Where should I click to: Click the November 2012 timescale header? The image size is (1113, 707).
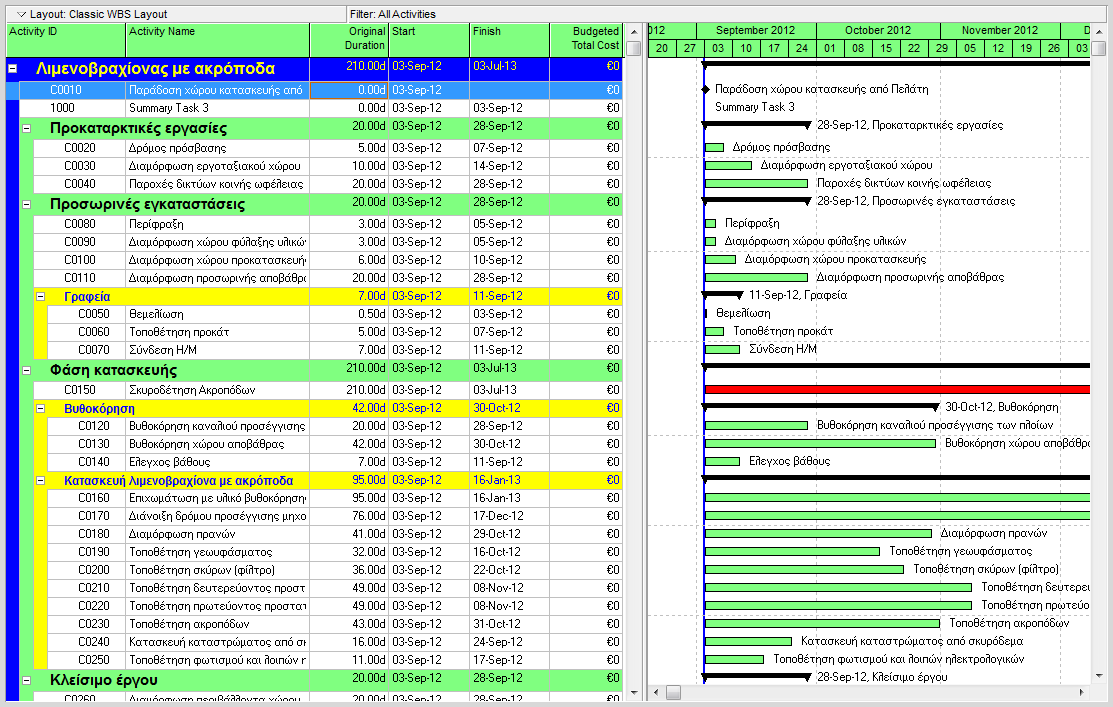click(1000, 31)
